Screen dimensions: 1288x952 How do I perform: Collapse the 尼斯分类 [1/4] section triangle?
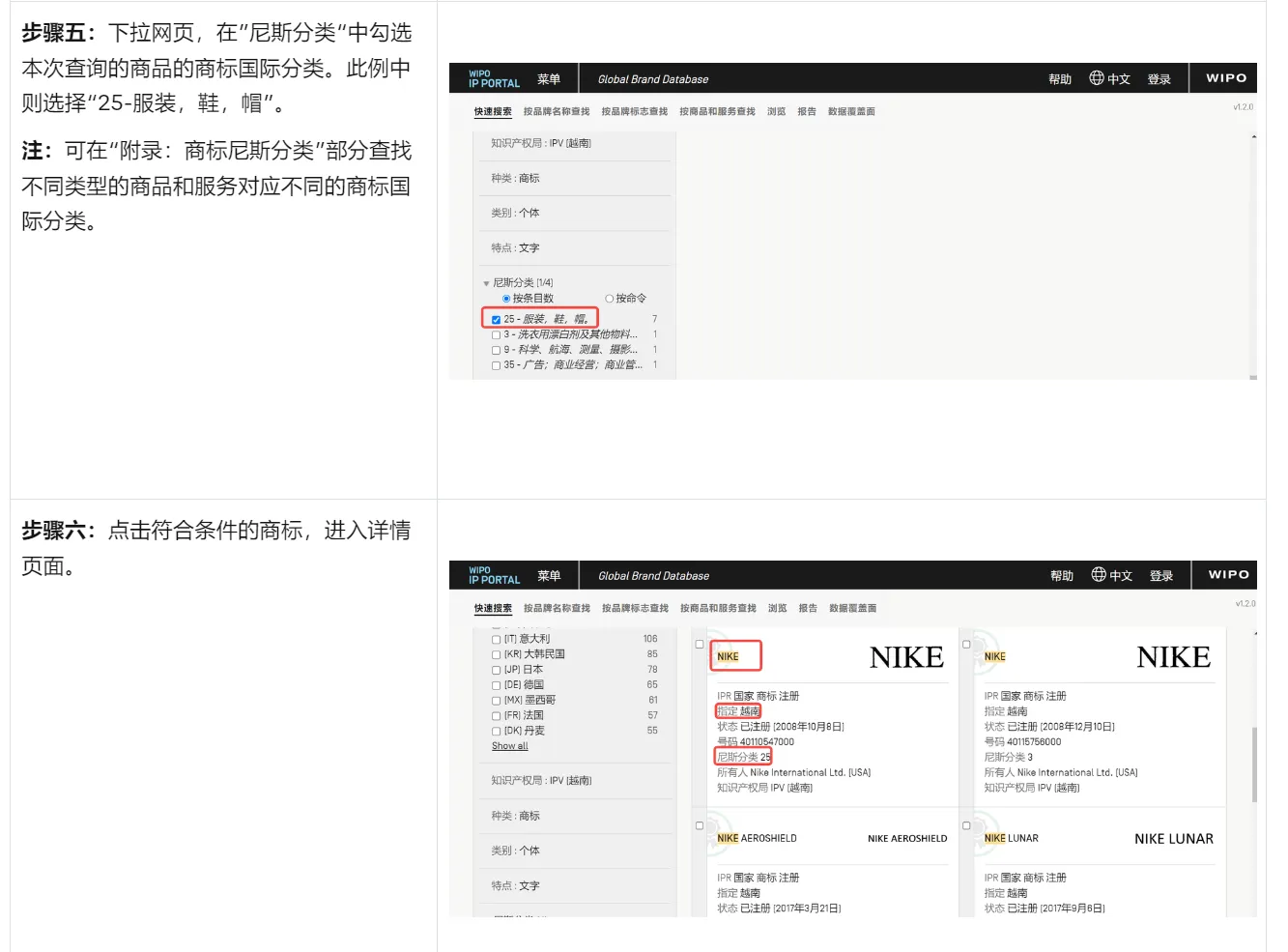pyautogui.click(x=486, y=283)
